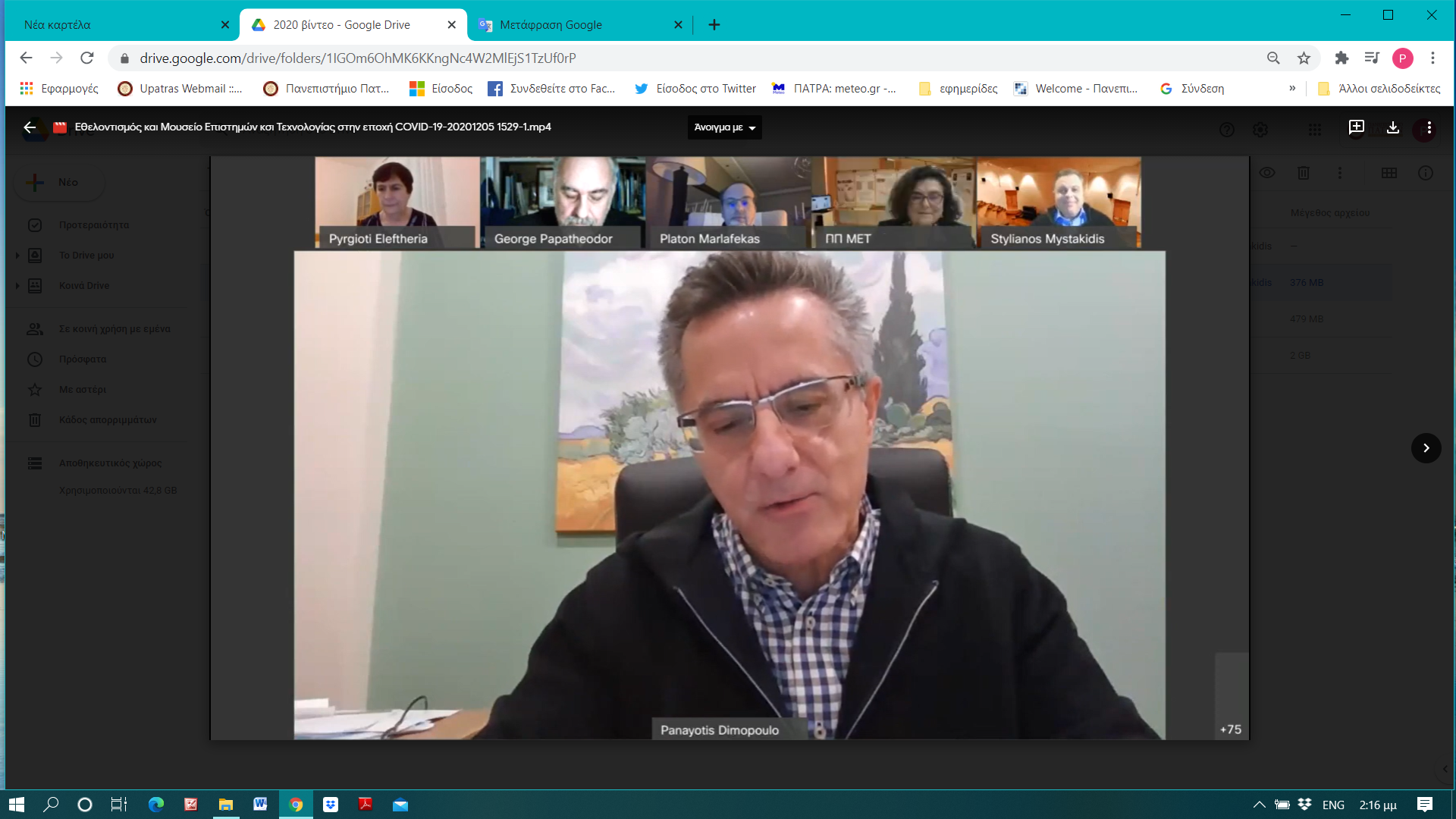Viewport: 1456px width, 819px height.
Task: Open the 'Εφαρμογές' apps bookmark
Action: [x=59, y=88]
